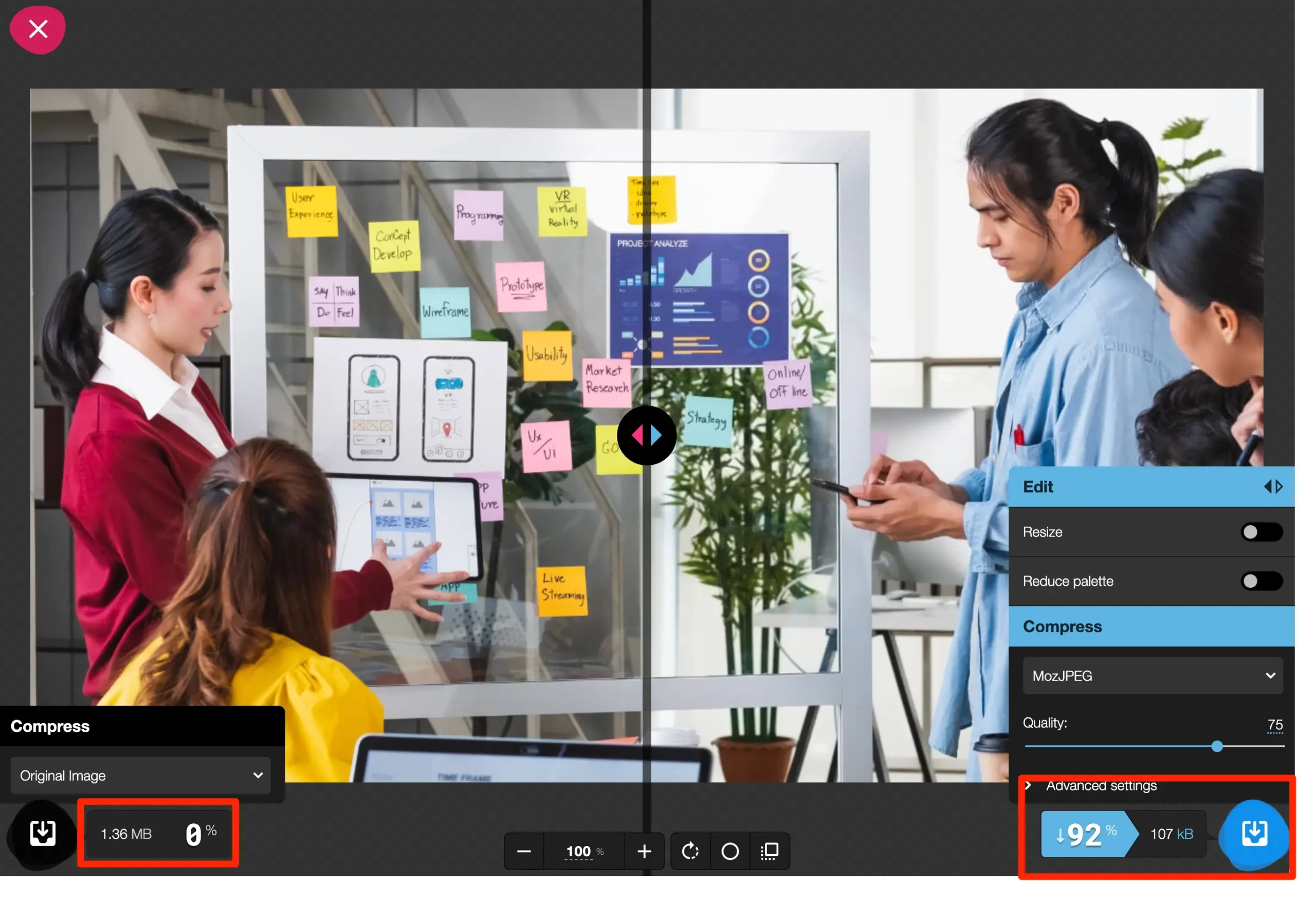
Task: Click the swap sides arrows in Edit header
Action: point(1273,487)
